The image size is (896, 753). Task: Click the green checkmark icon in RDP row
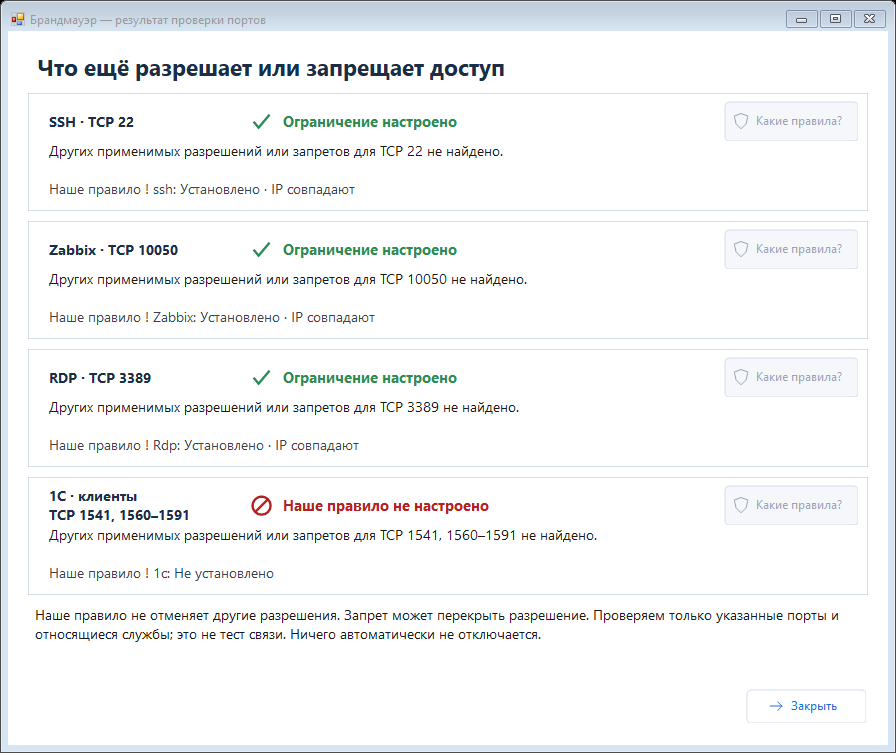[261, 378]
